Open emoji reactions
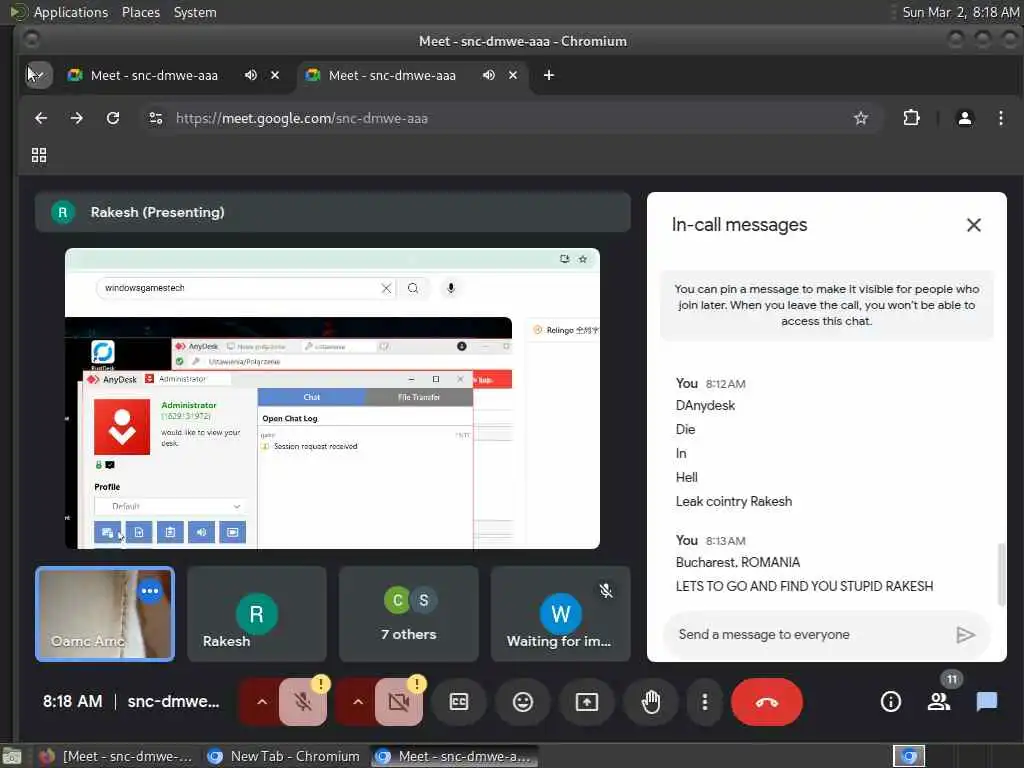The width and height of the screenshot is (1024, 768). click(522, 702)
